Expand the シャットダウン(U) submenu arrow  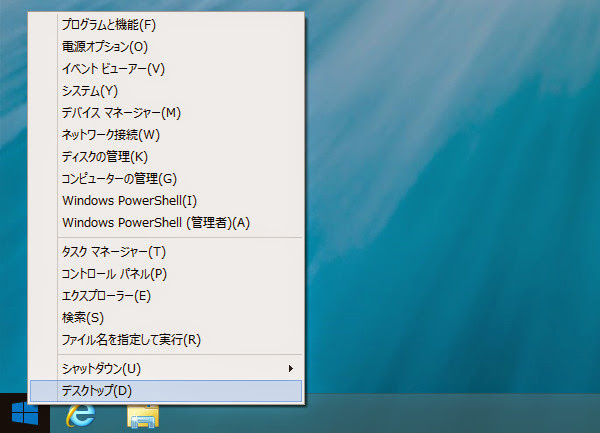point(291,369)
